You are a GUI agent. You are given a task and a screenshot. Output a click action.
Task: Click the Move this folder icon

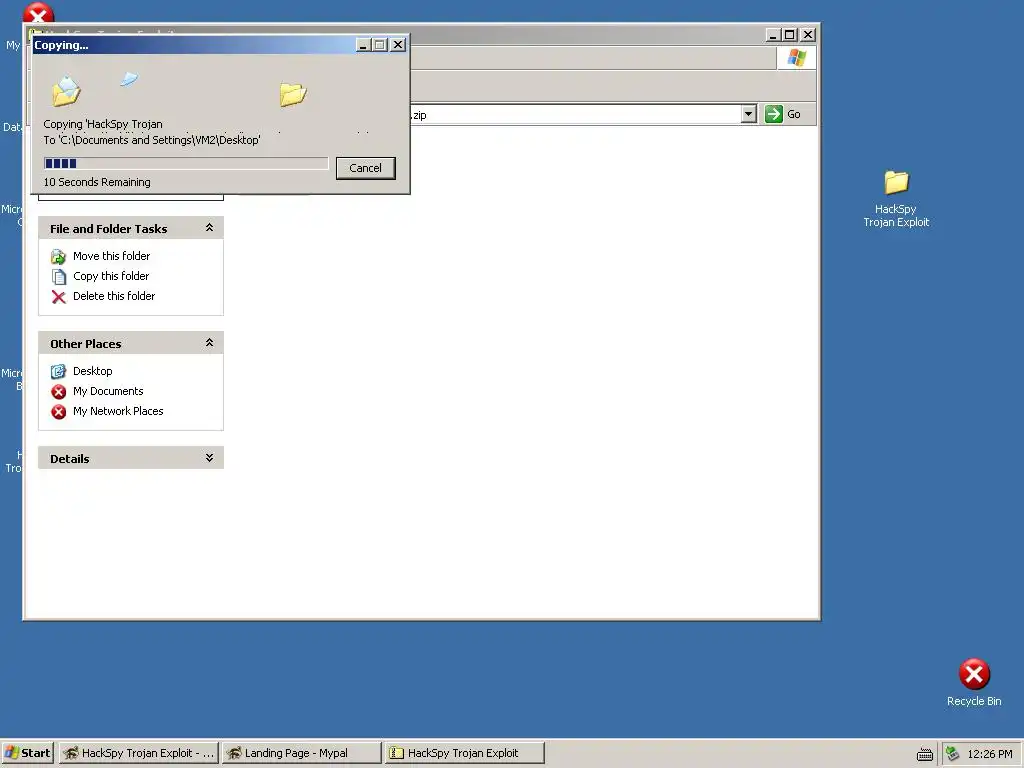click(59, 257)
